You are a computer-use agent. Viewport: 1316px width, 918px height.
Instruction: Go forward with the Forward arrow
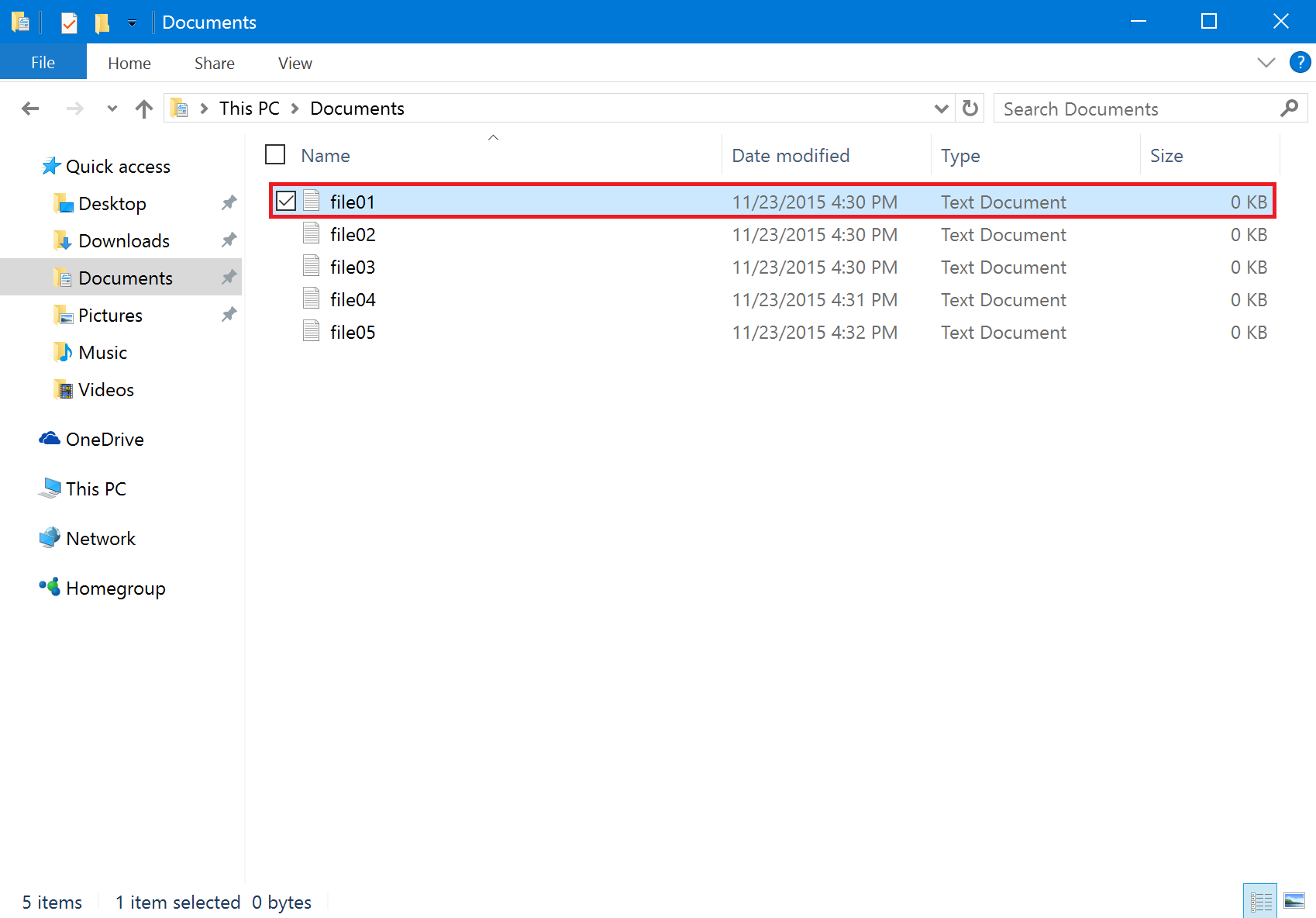(x=74, y=109)
